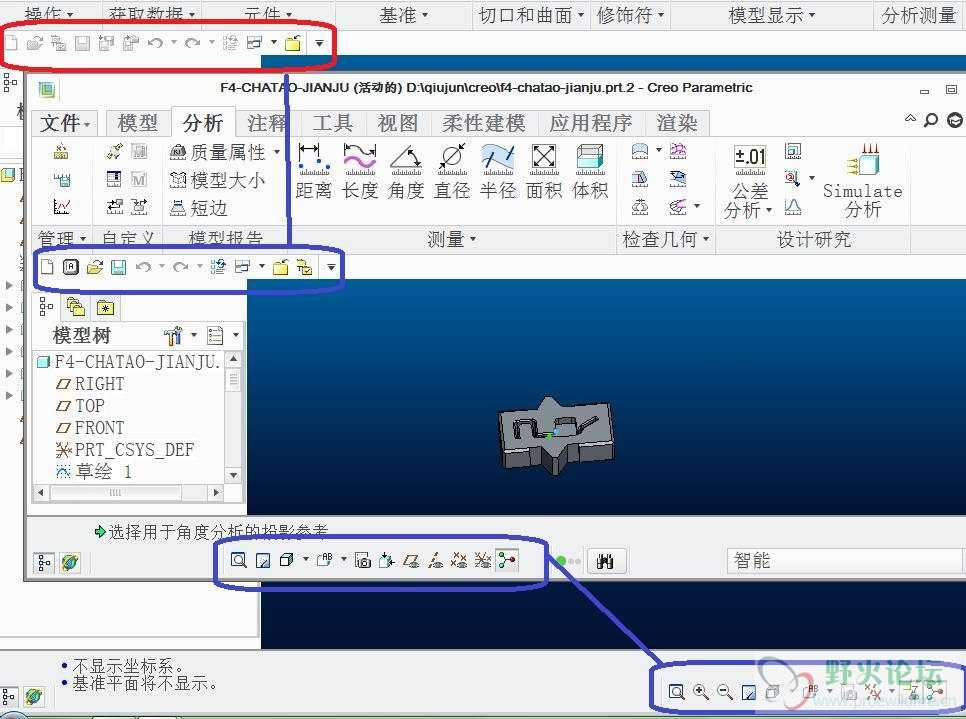Toggle datum point display in the graphics toolbar
966x719 pixels.
click(x=458, y=560)
